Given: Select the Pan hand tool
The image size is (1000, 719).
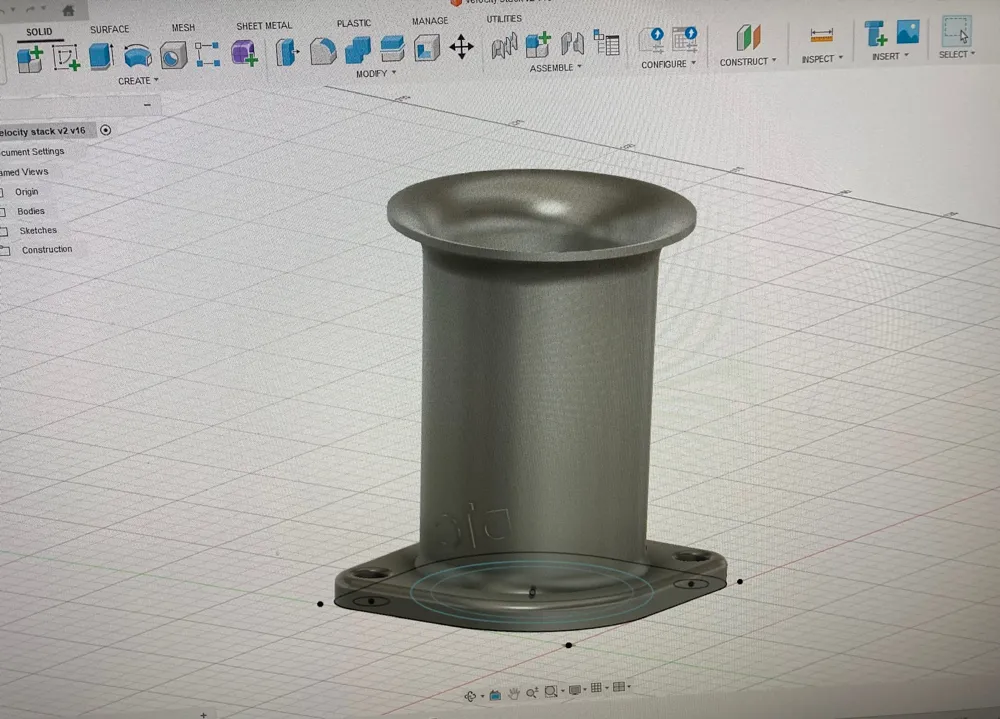Looking at the screenshot, I should [x=513, y=693].
